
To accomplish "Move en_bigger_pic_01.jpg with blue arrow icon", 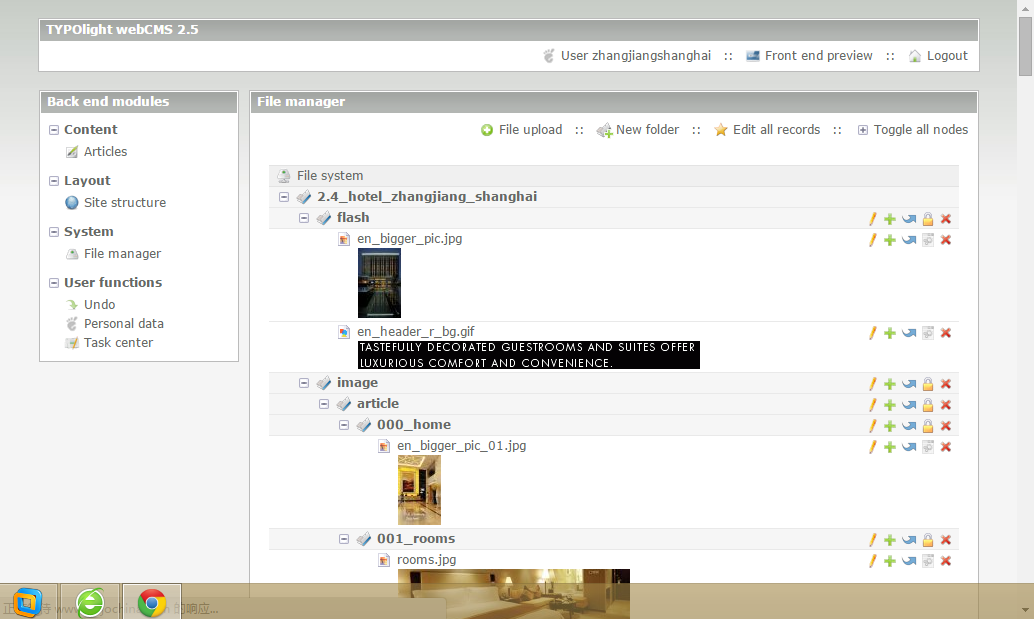I will (x=909, y=447).
